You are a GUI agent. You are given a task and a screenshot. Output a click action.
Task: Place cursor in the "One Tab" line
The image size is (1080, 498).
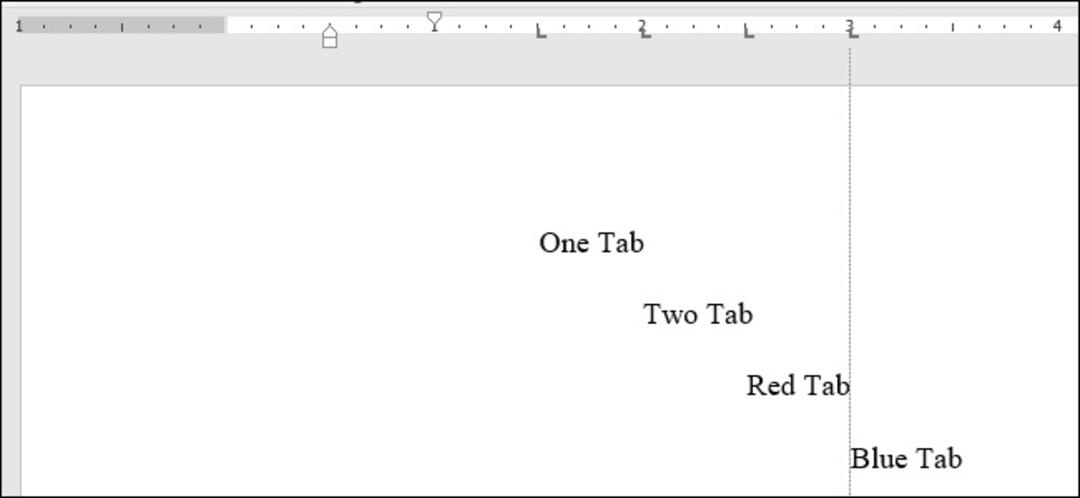(592, 243)
